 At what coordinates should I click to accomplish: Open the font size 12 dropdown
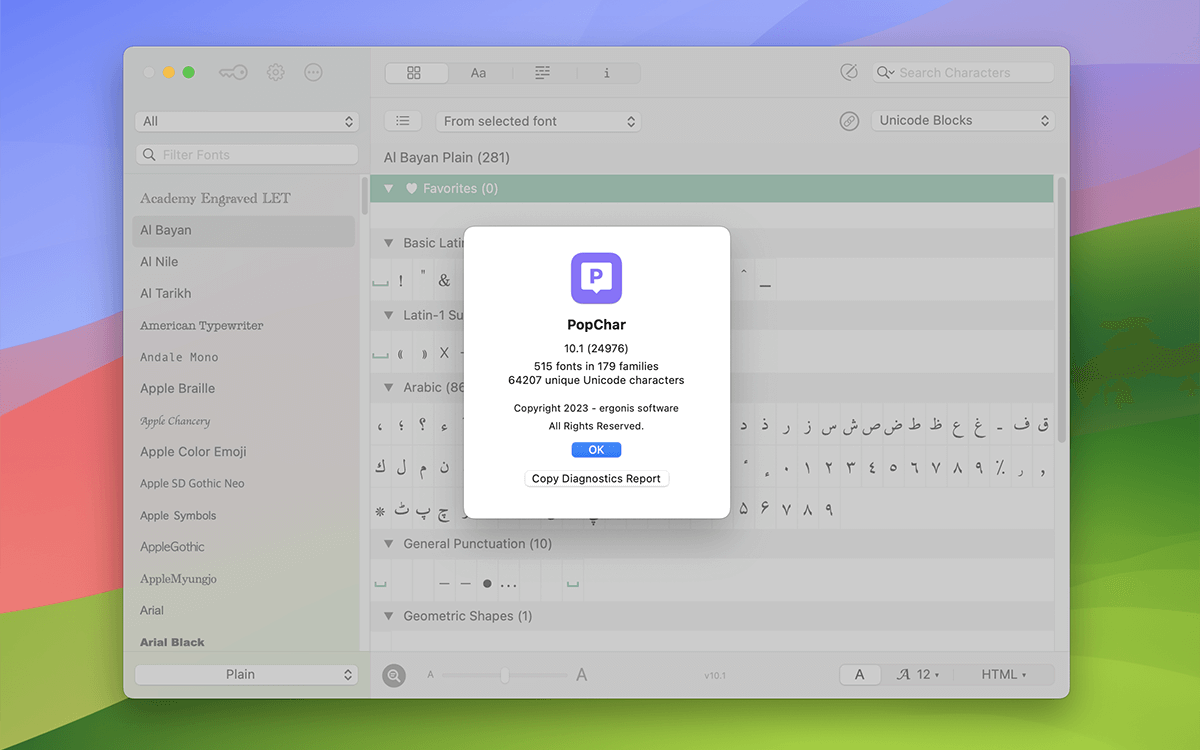(x=918, y=675)
